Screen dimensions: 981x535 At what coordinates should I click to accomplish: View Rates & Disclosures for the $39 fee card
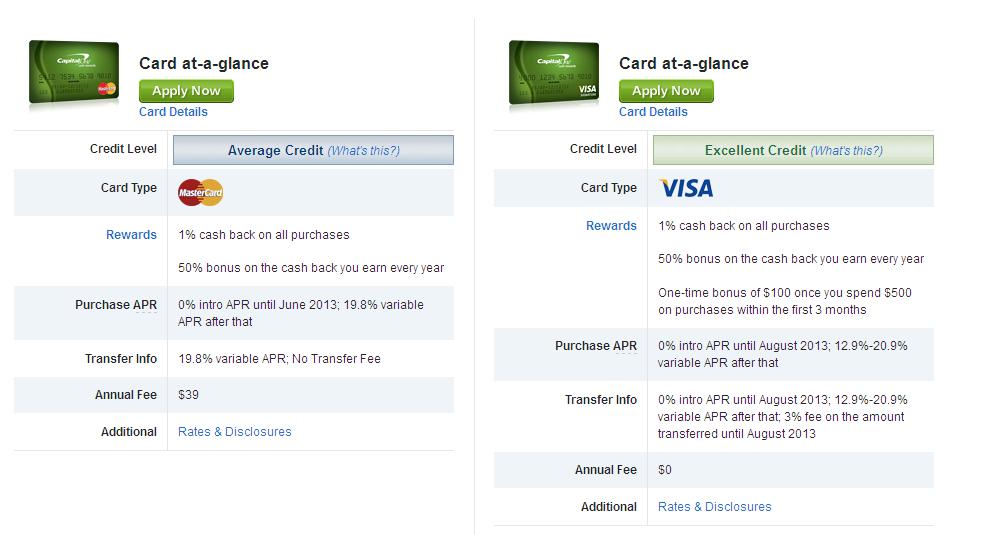pos(235,432)
